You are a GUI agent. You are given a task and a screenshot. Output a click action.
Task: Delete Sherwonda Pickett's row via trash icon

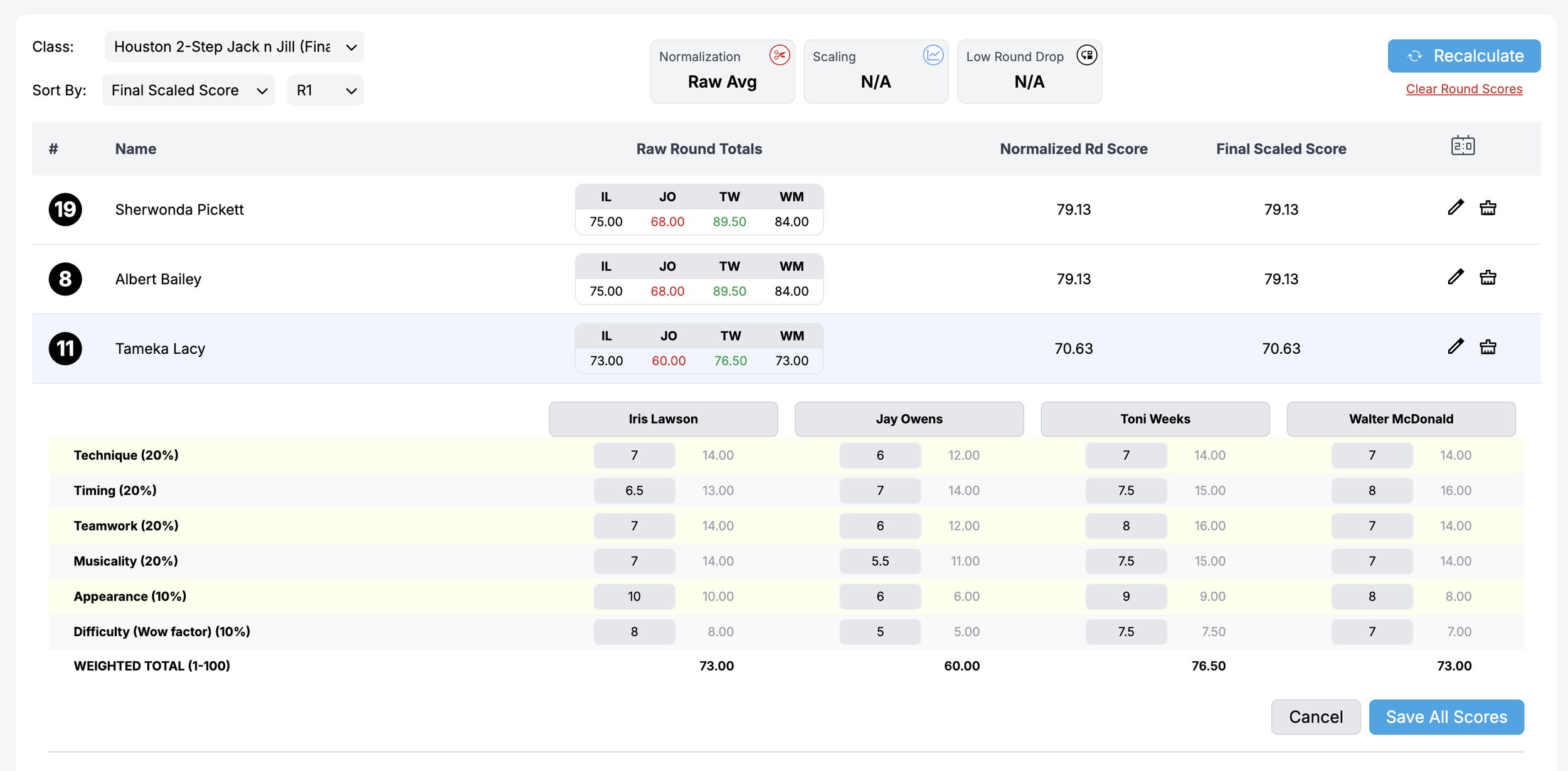click(1489, 207)
